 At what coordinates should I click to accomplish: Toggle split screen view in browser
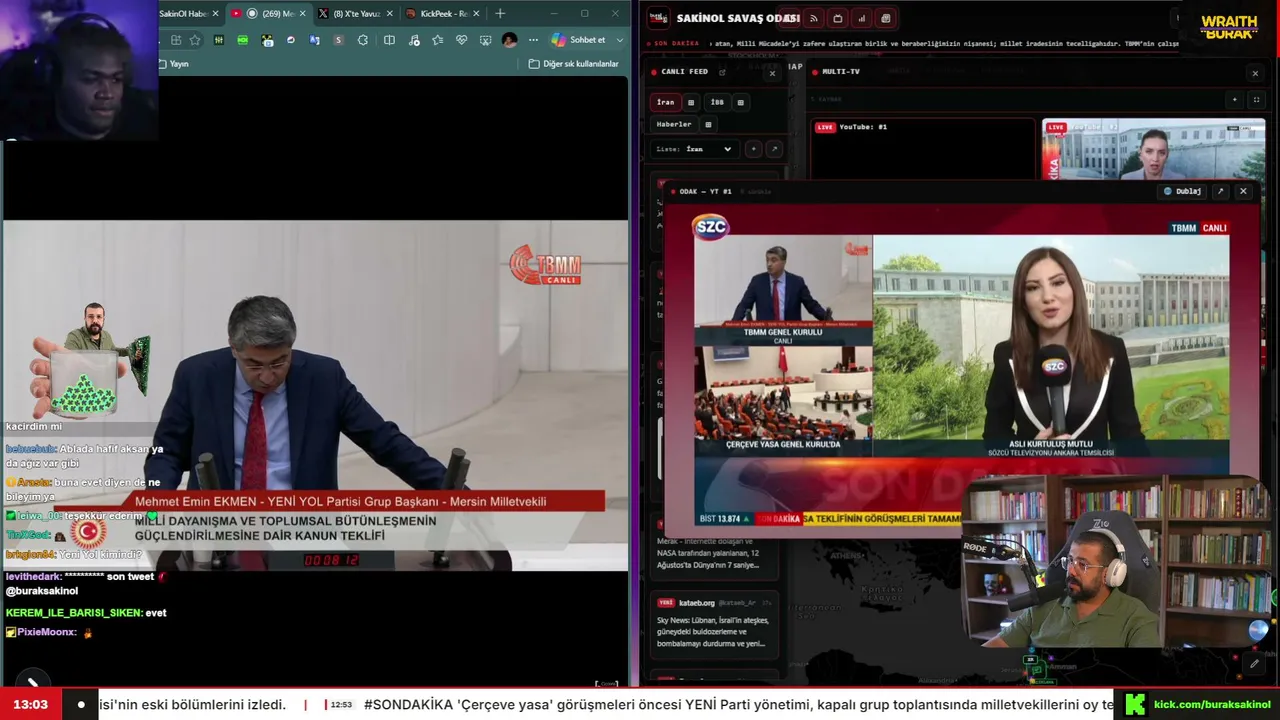[x=389, y=40]
